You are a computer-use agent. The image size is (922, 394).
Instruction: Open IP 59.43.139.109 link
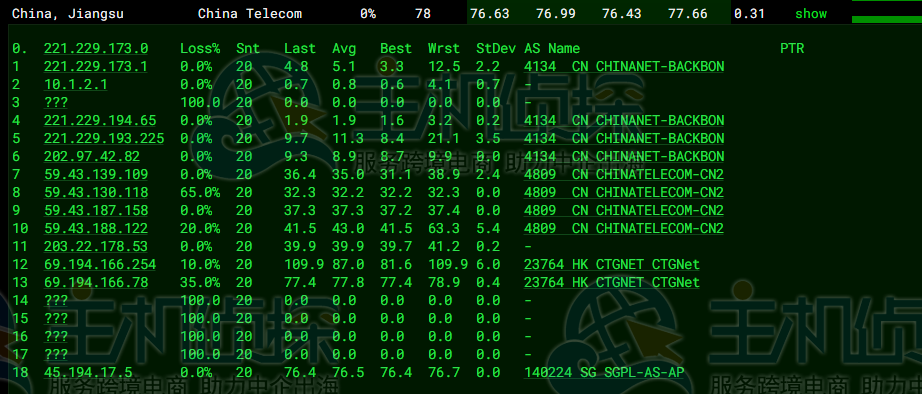[x=96, y=175]
